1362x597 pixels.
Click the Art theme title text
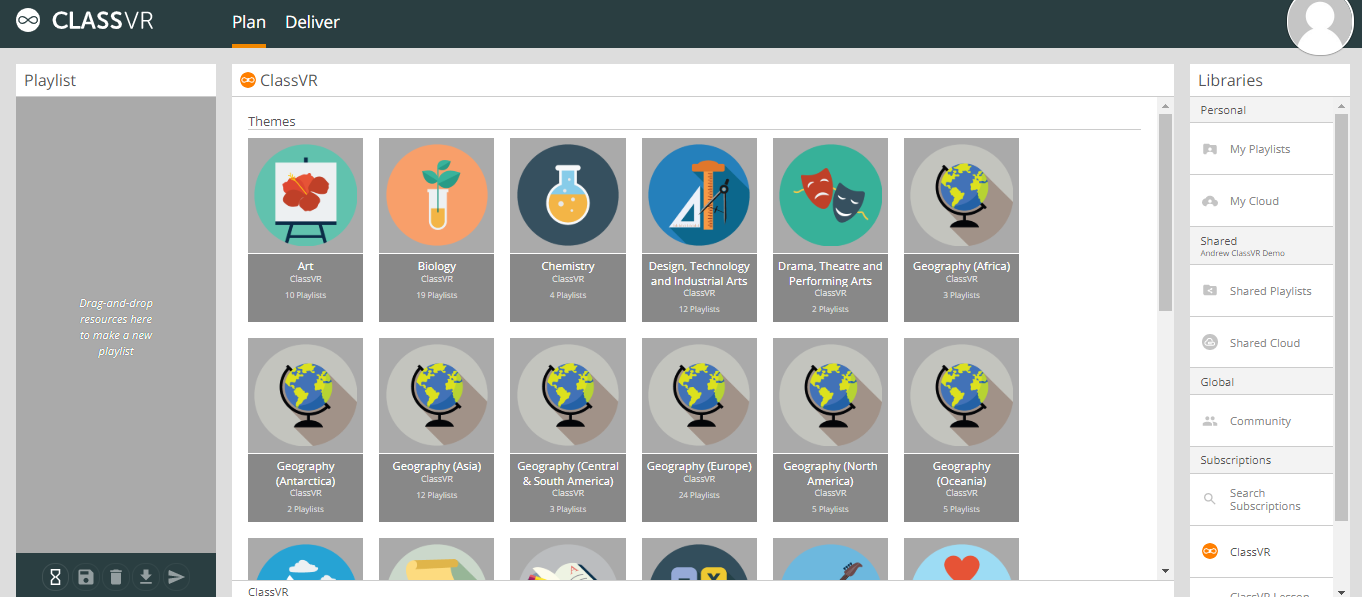(306, 266)
